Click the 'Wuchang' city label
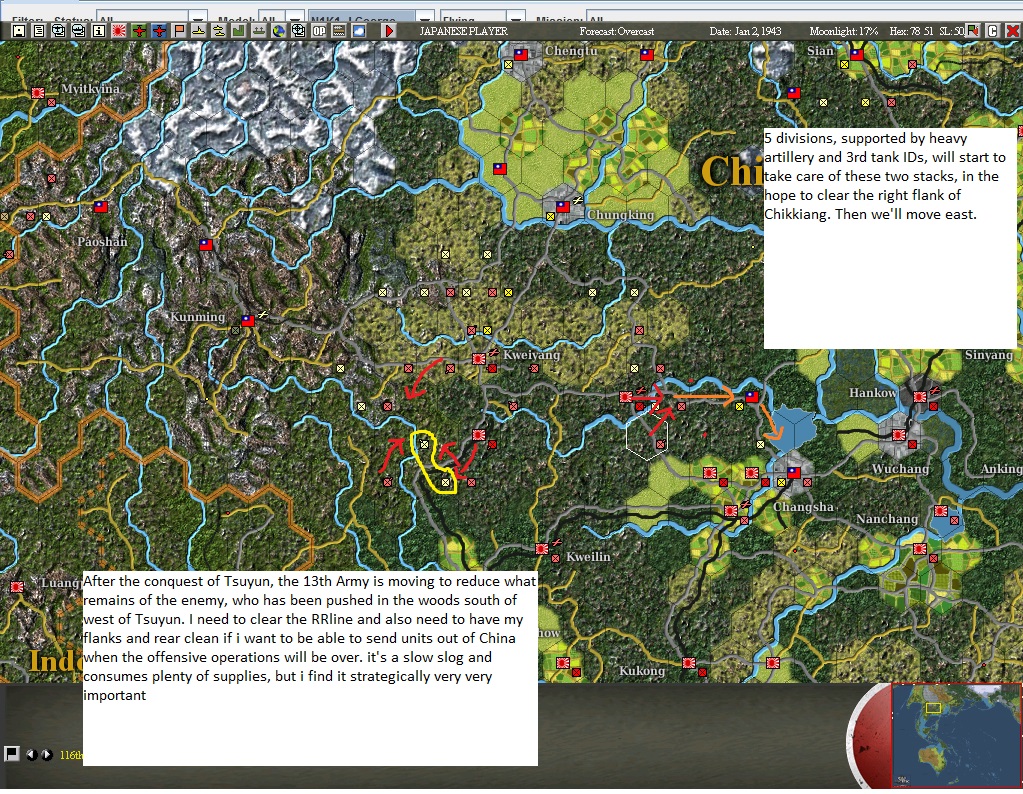Image resolution: width=1023 pixels, height=794 pixels. click(x=900, y=469)
